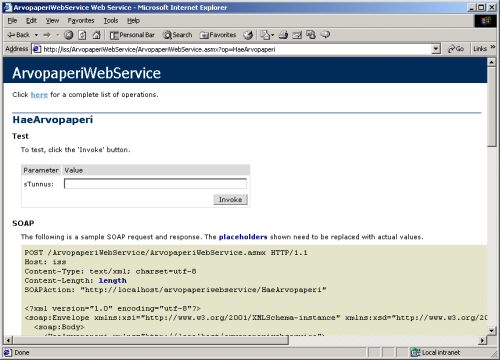The height and width of the screenshot is (360, 500).
Task: Open the Help menu
Action: pos(133,21)
